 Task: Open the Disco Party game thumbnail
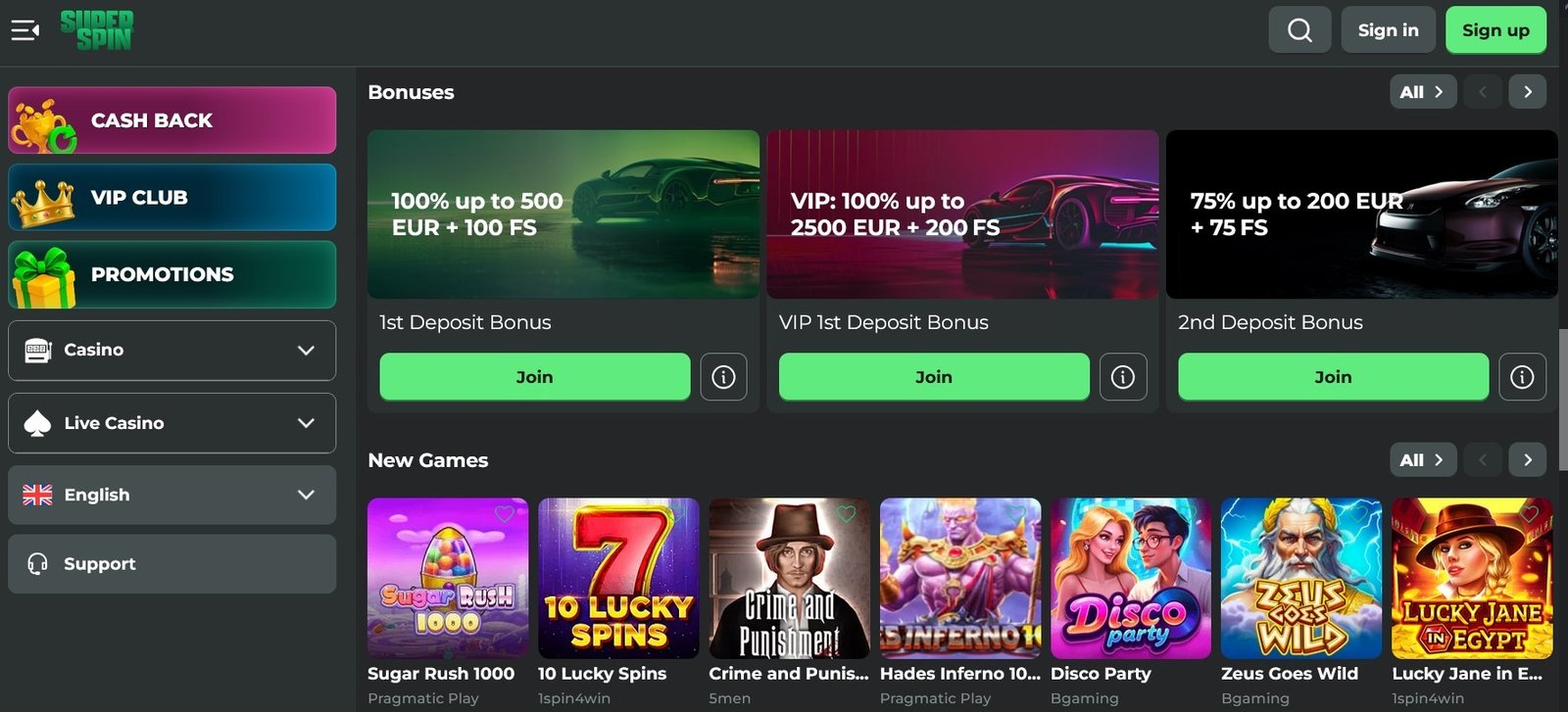point(1130,578)
